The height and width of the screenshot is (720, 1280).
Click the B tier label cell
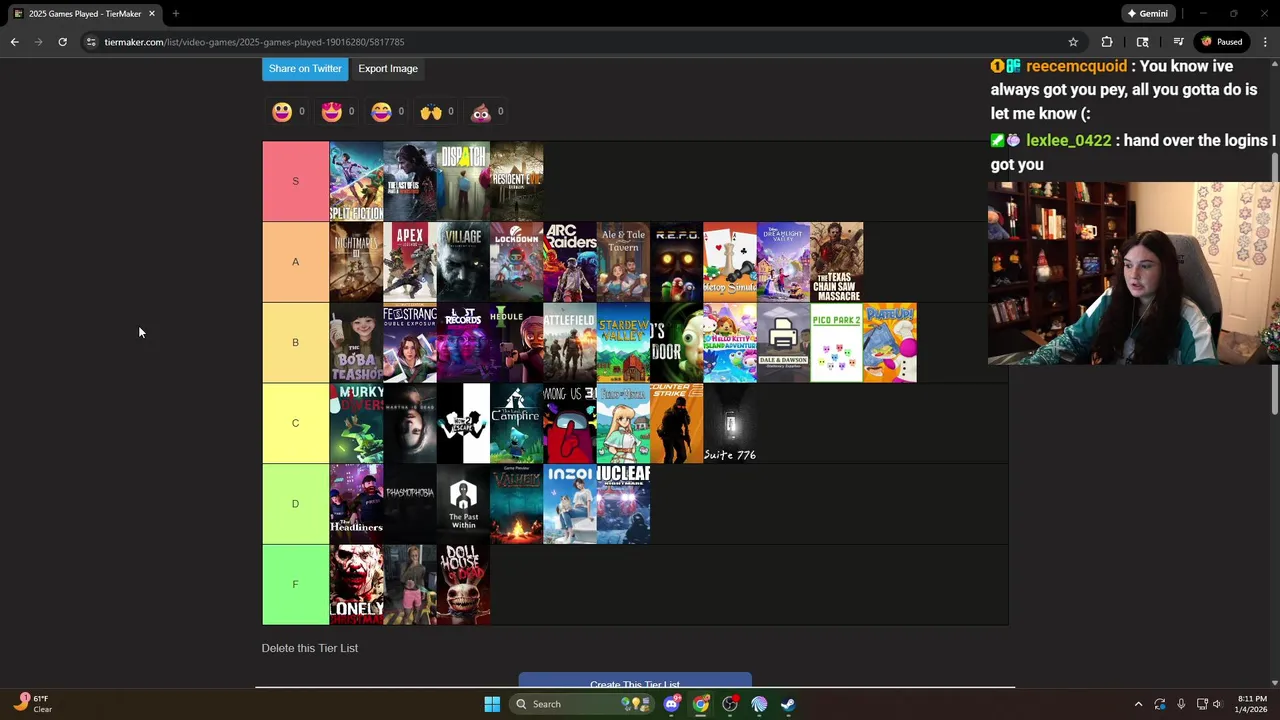[x=295, y=342]
